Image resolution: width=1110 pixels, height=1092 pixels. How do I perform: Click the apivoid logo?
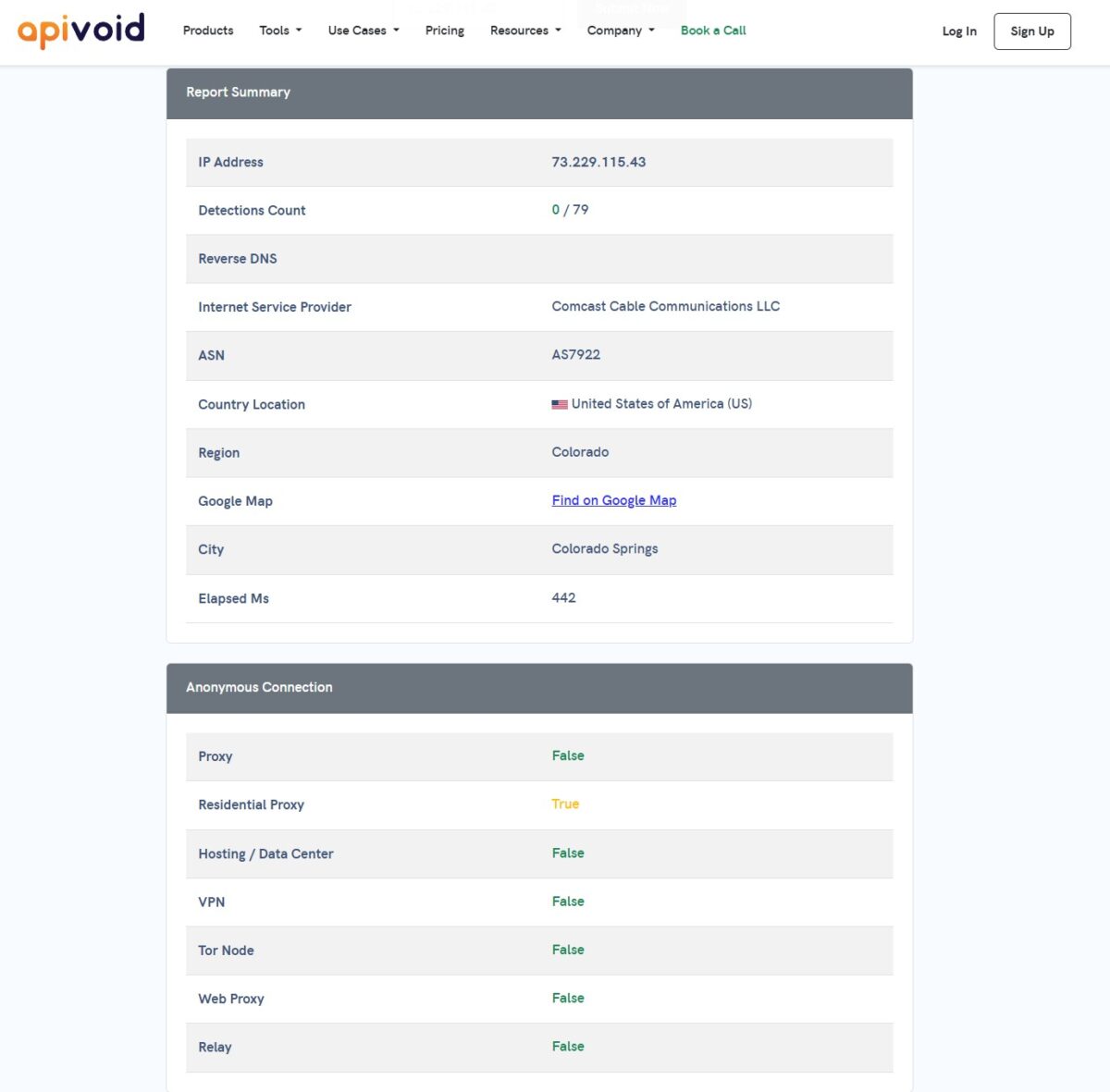click(81, 31)
